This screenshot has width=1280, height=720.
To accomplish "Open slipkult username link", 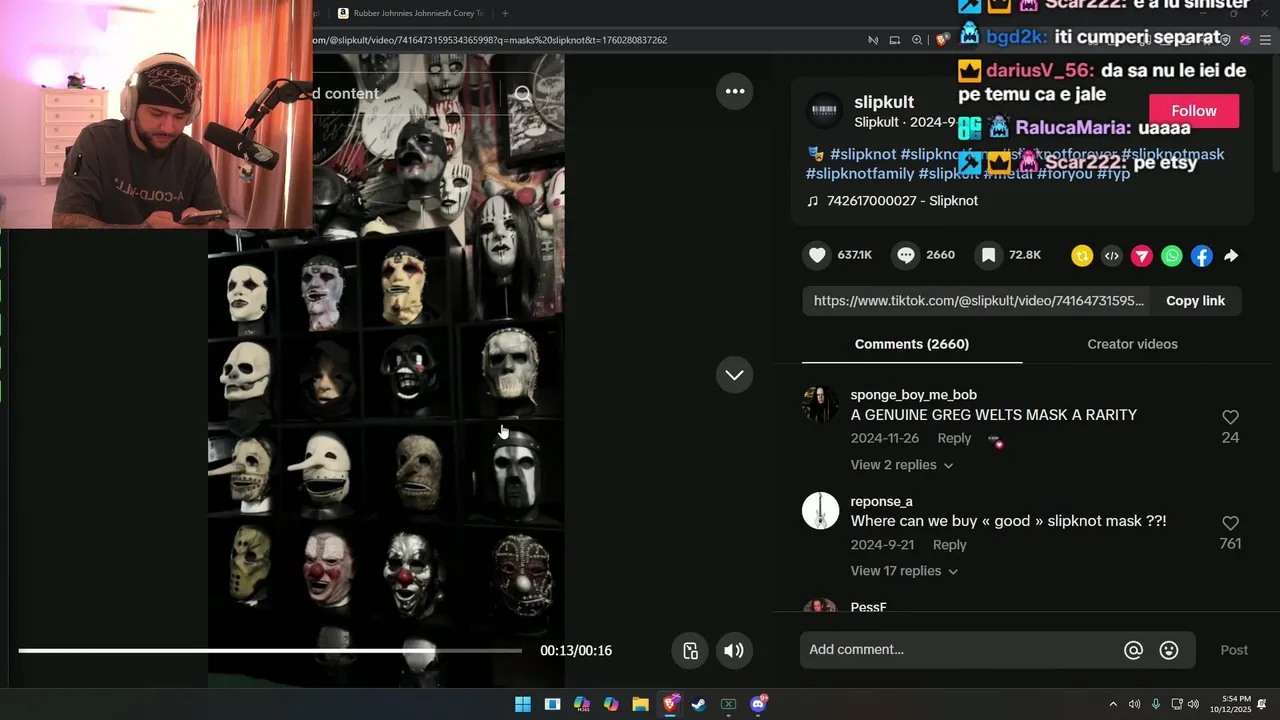I will pyautogui.click(x=884, y=102).
